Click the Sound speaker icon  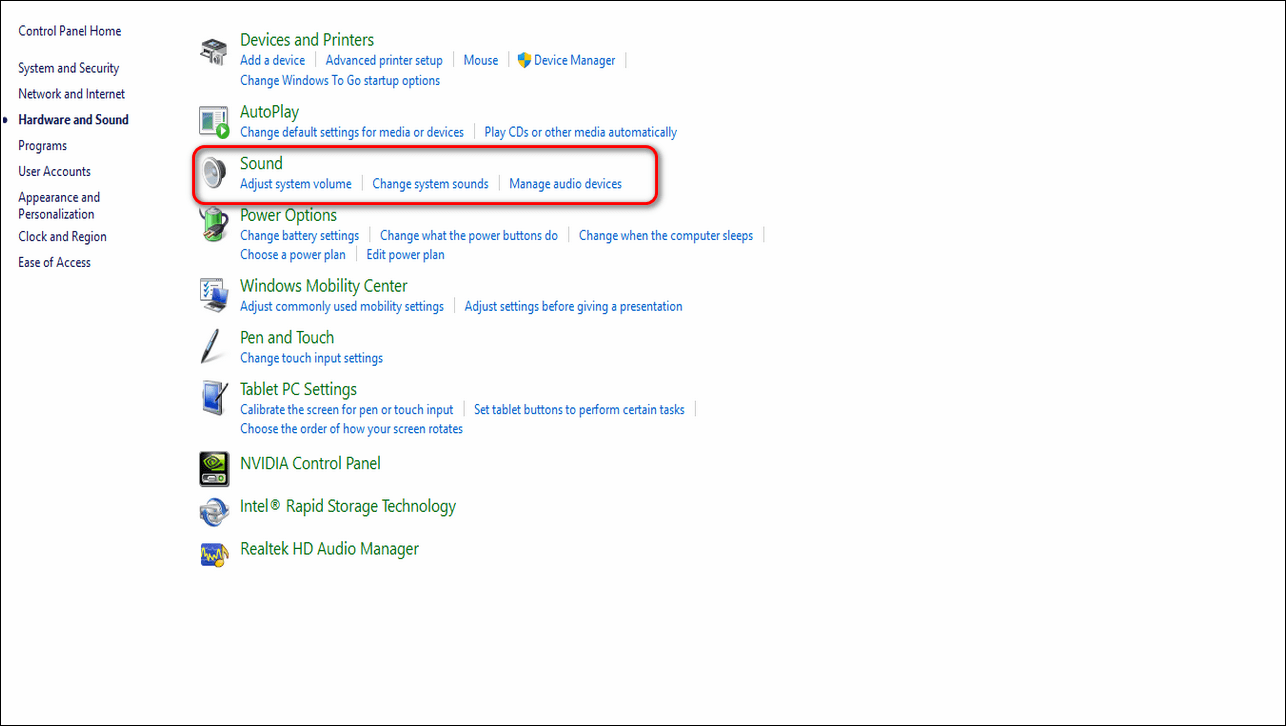(x=214, y=174)
